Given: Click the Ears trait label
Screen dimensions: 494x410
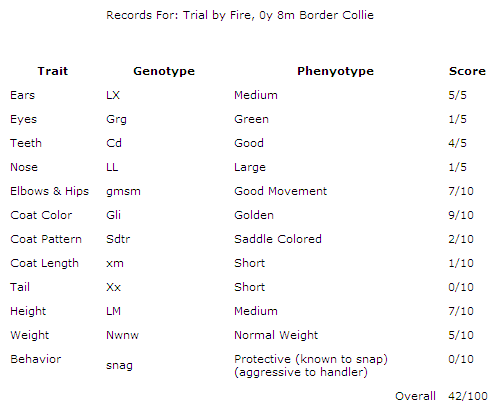Looking at the screenshot, I should tap(23, 95).
